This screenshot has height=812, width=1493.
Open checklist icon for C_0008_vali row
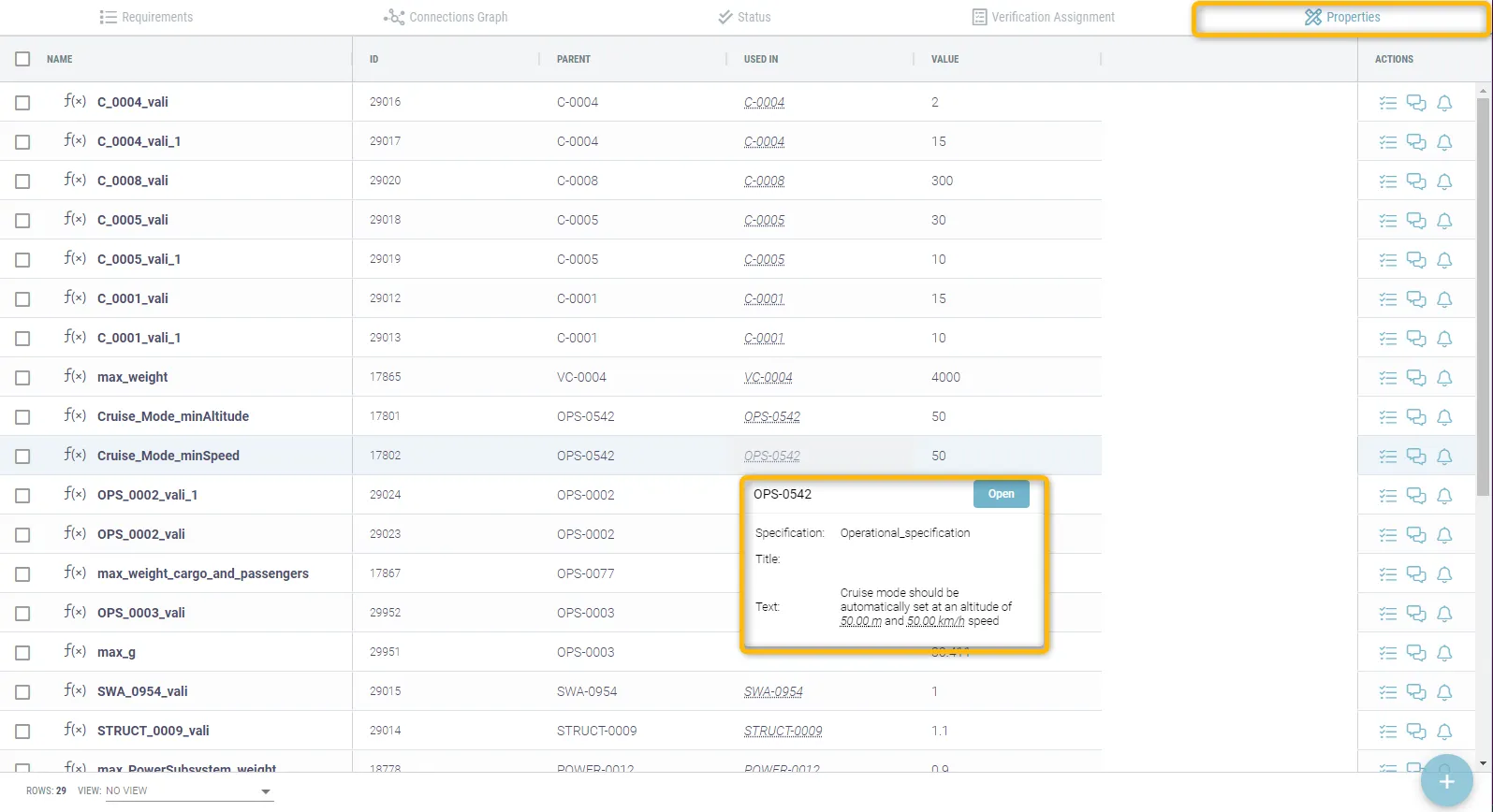(1387, 181)
